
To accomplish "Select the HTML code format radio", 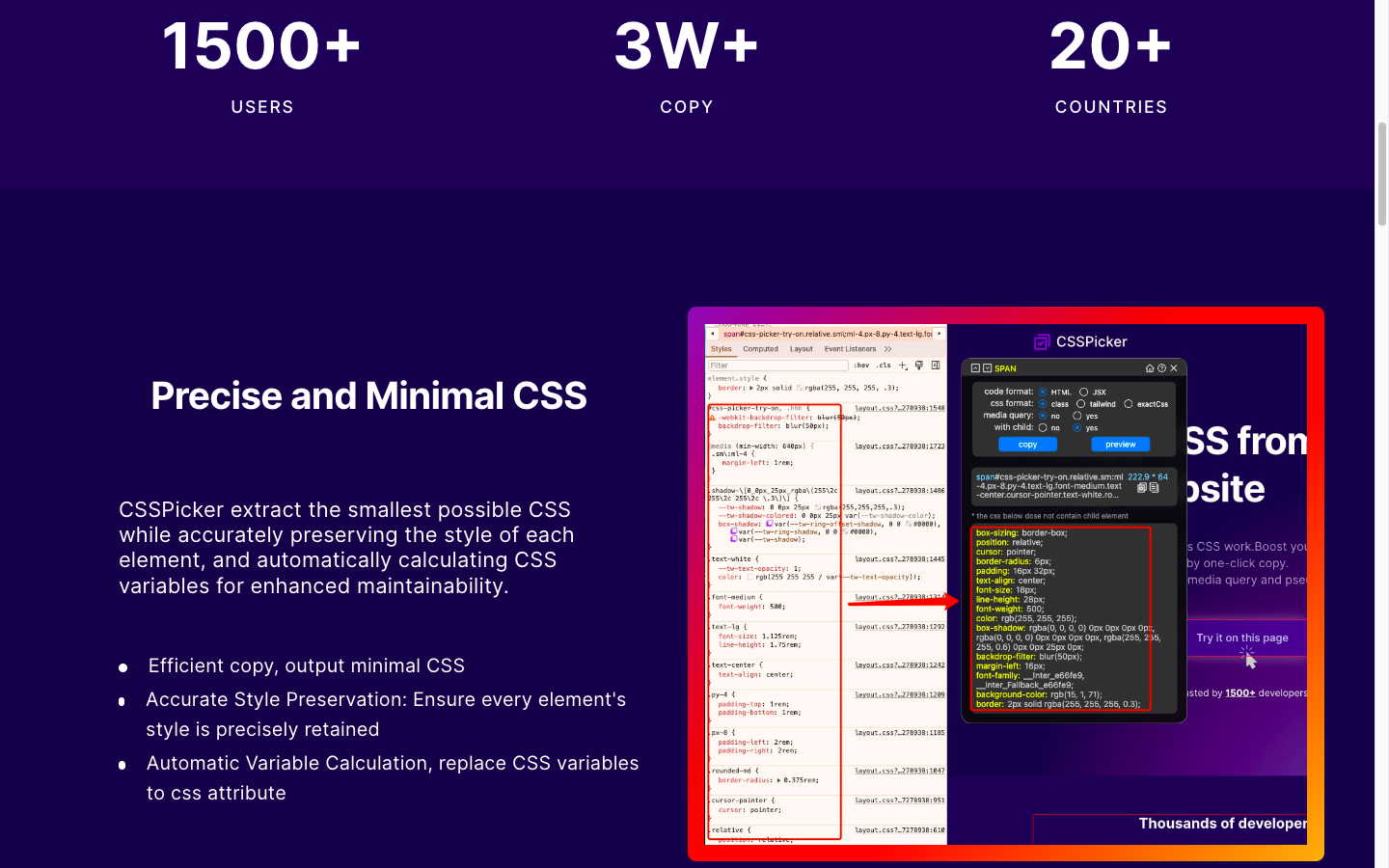I will [1043, 392].
